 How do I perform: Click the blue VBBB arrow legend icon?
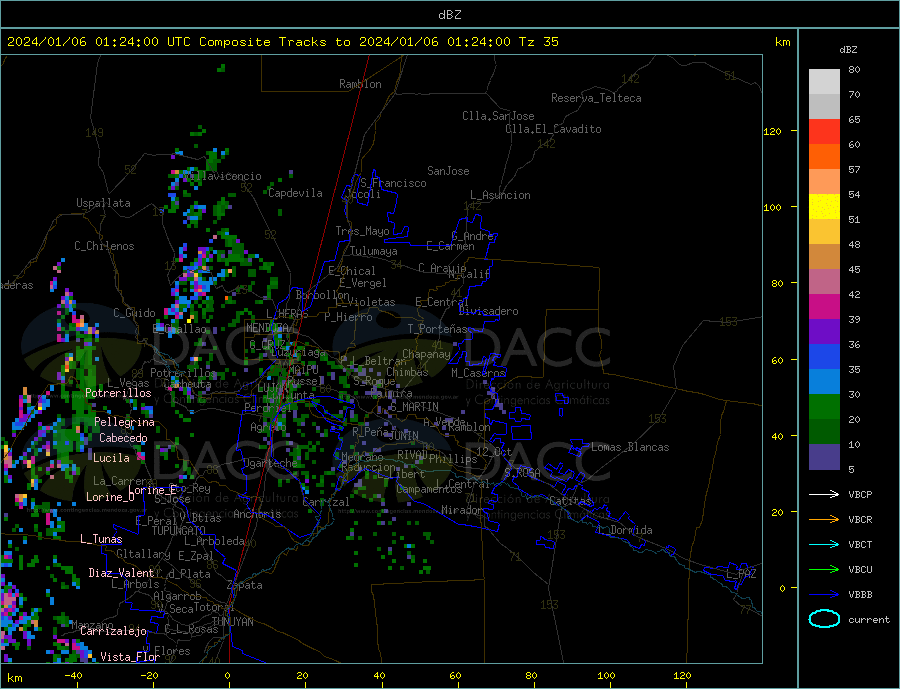coord(824,595)
